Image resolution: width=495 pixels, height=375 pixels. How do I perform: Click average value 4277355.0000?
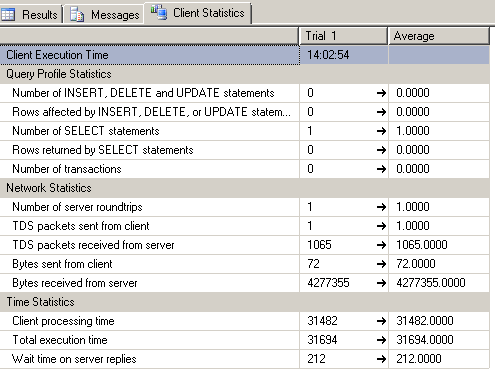click(431, 283)
